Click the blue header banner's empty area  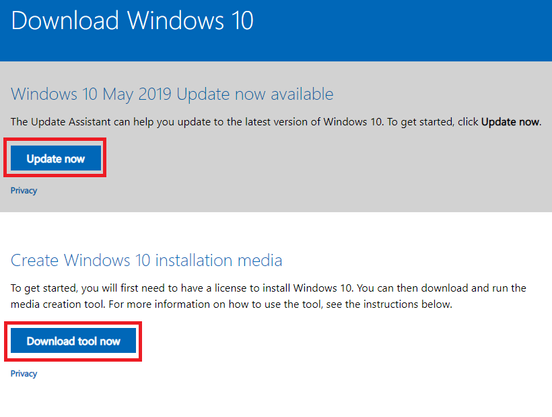coord(405,30)
